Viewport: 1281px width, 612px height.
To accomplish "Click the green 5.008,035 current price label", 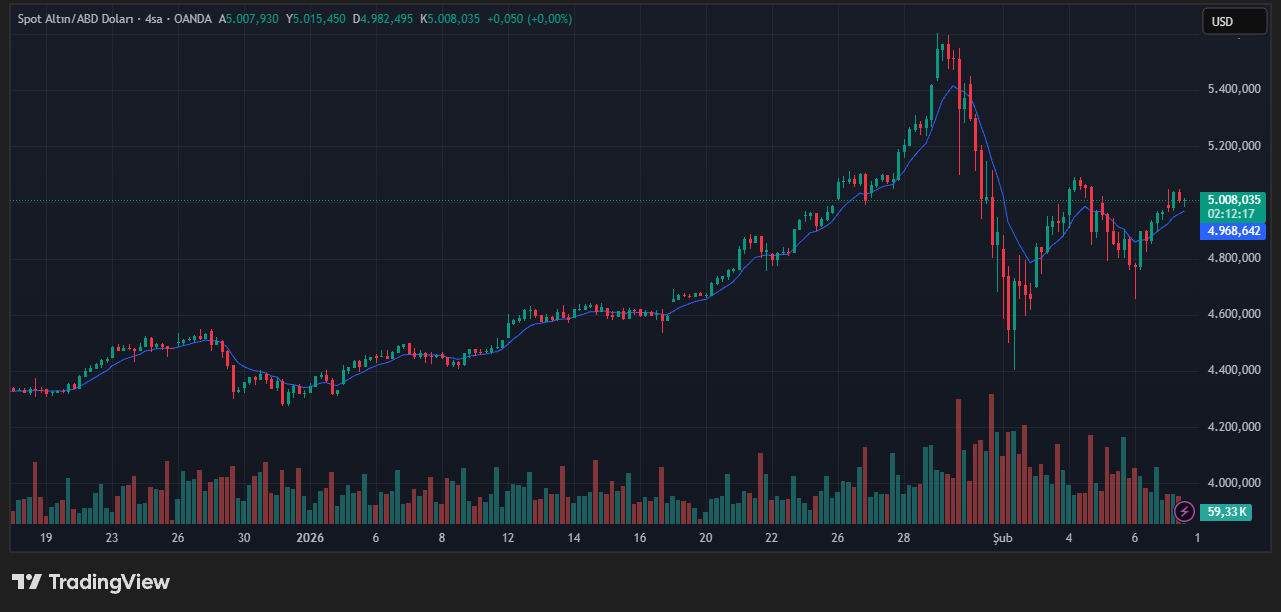I will point(1232,199).
